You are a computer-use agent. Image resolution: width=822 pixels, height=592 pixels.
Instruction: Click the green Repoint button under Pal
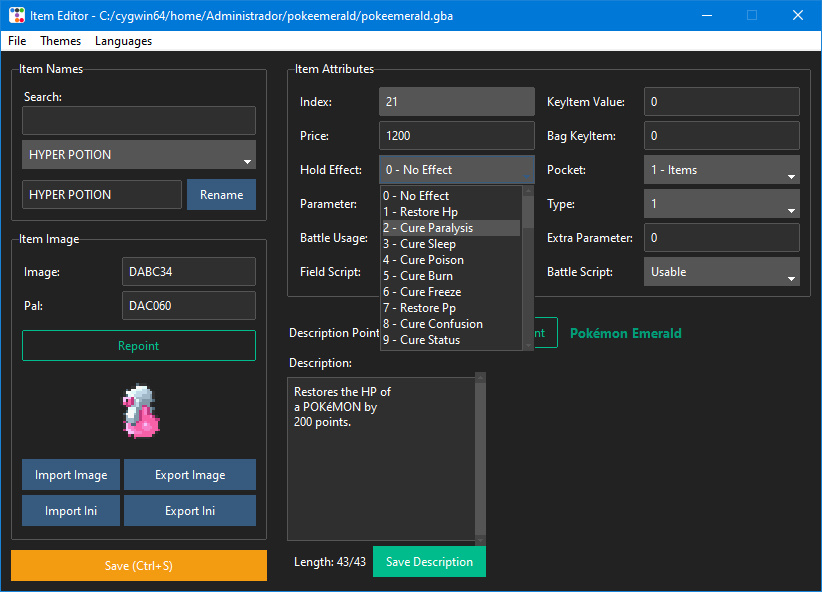click(139, 346)
